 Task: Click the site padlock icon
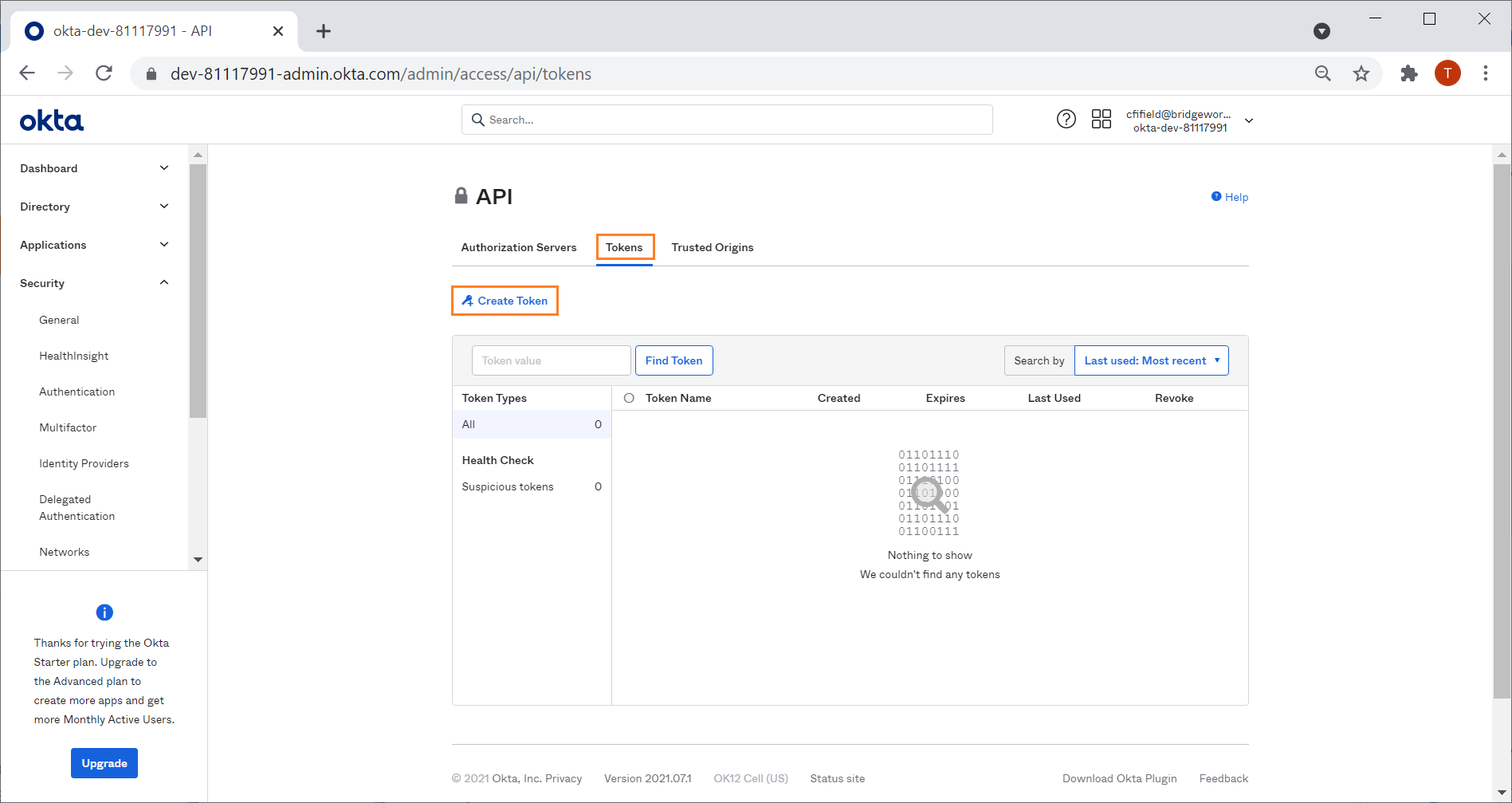[x=151, y=74]
